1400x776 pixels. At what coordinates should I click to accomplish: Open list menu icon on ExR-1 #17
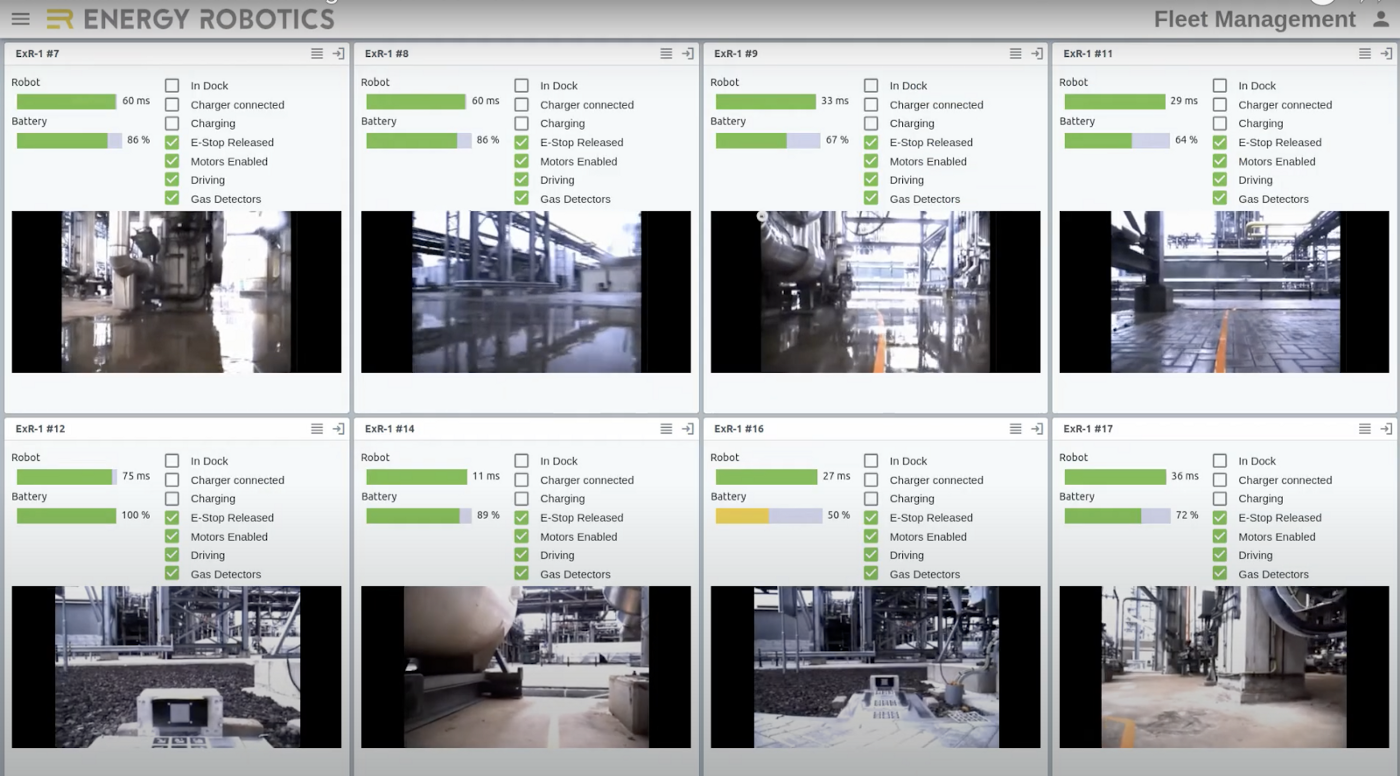[1364, 429]
